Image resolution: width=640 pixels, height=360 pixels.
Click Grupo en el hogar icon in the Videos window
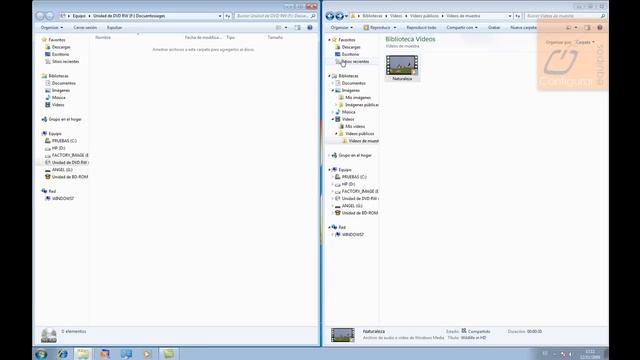pyautogui.click(x=334, y=156)
